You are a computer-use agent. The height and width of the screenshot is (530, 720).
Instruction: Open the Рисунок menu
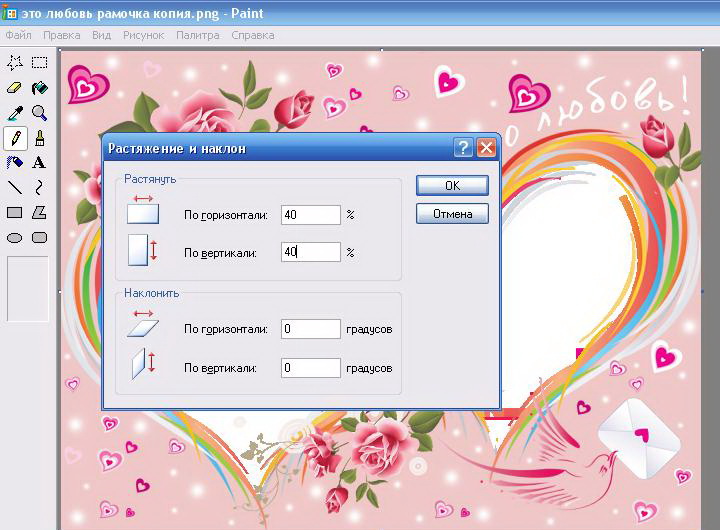coord(143,35)
